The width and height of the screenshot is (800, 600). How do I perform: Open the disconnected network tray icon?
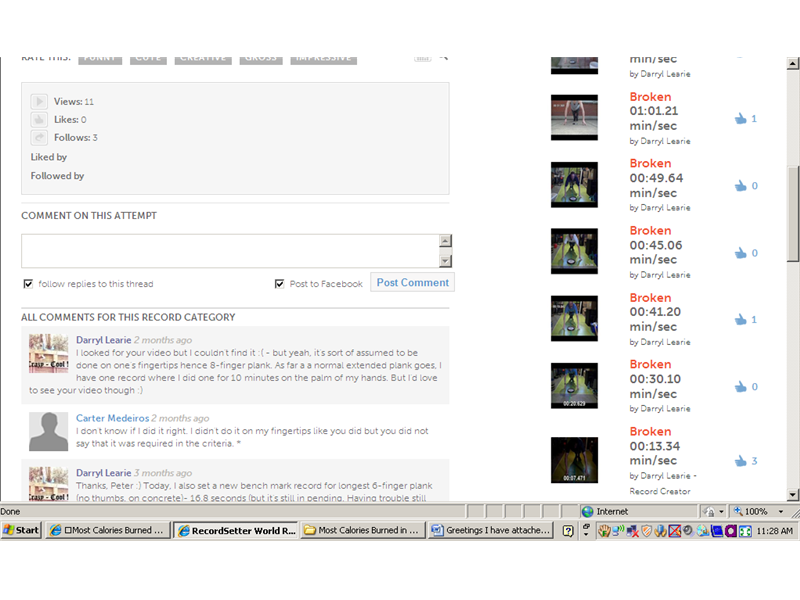(x=633, y=531)
